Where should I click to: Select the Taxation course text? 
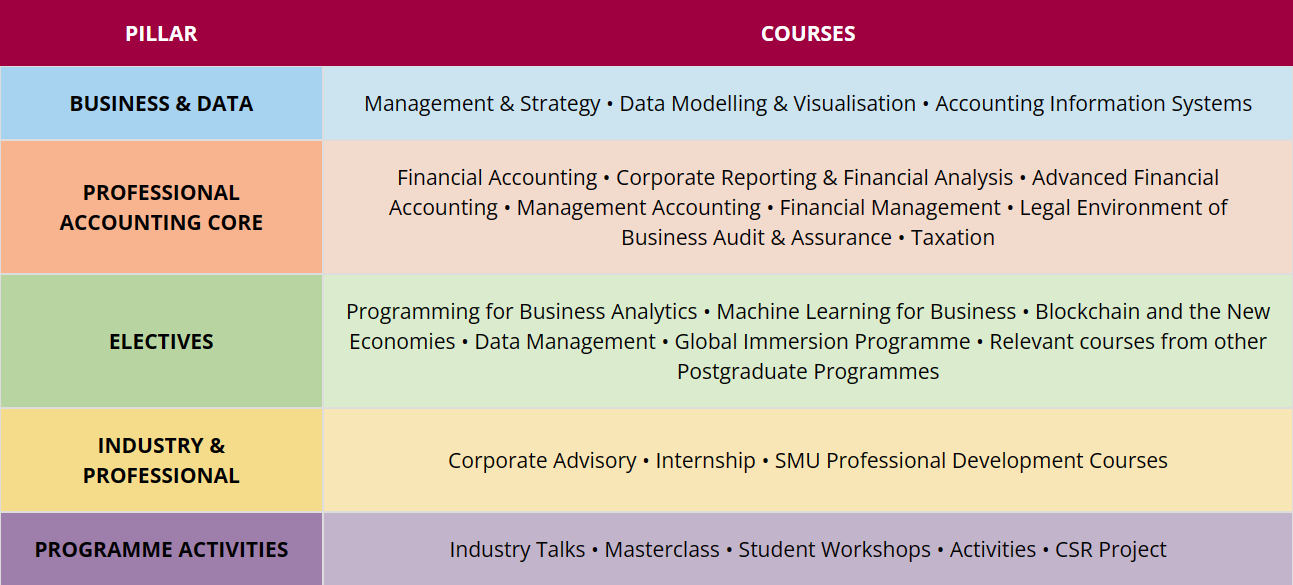952,237
